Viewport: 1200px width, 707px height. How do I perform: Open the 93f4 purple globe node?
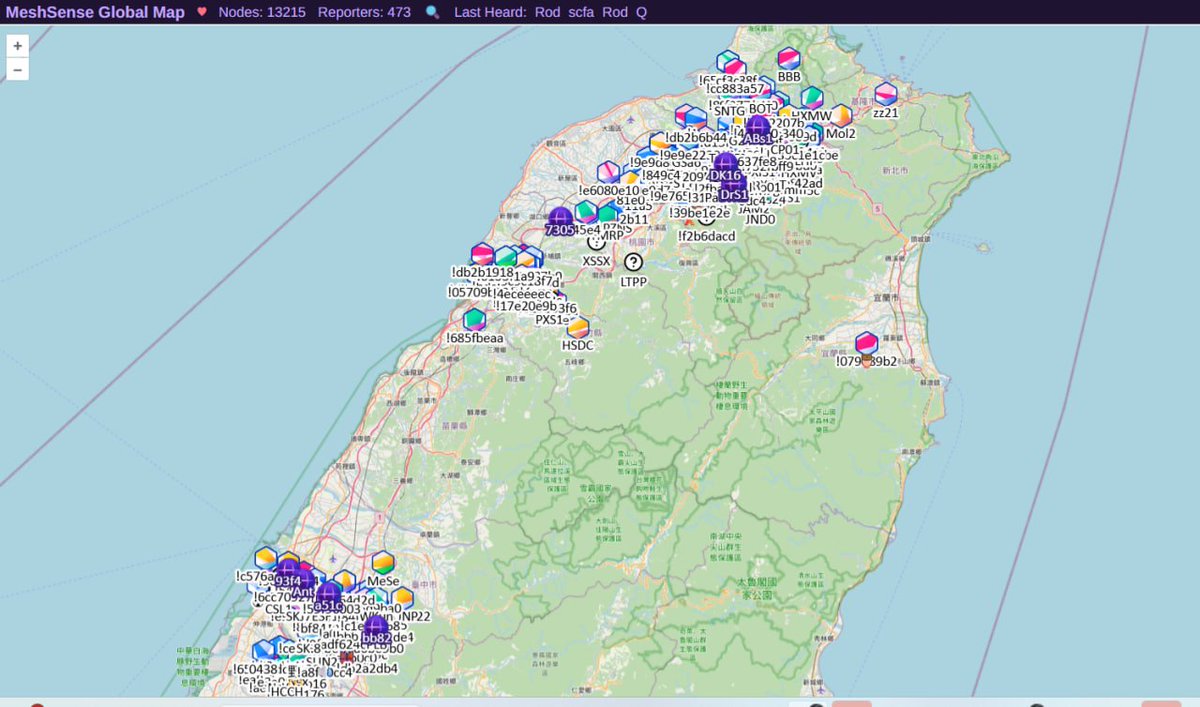tap(288, 571)
